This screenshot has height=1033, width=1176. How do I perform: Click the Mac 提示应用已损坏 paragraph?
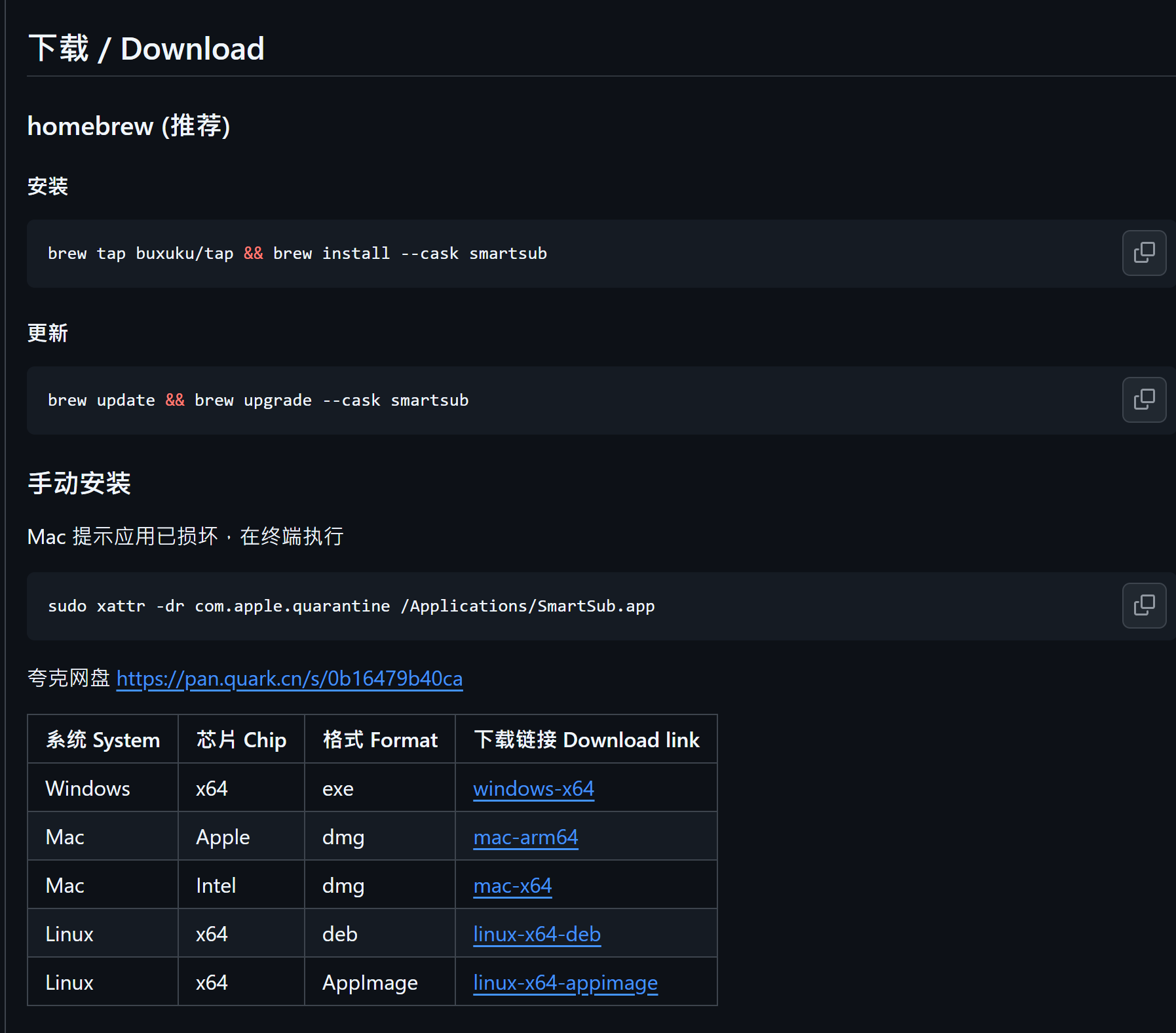pos(185,536)
